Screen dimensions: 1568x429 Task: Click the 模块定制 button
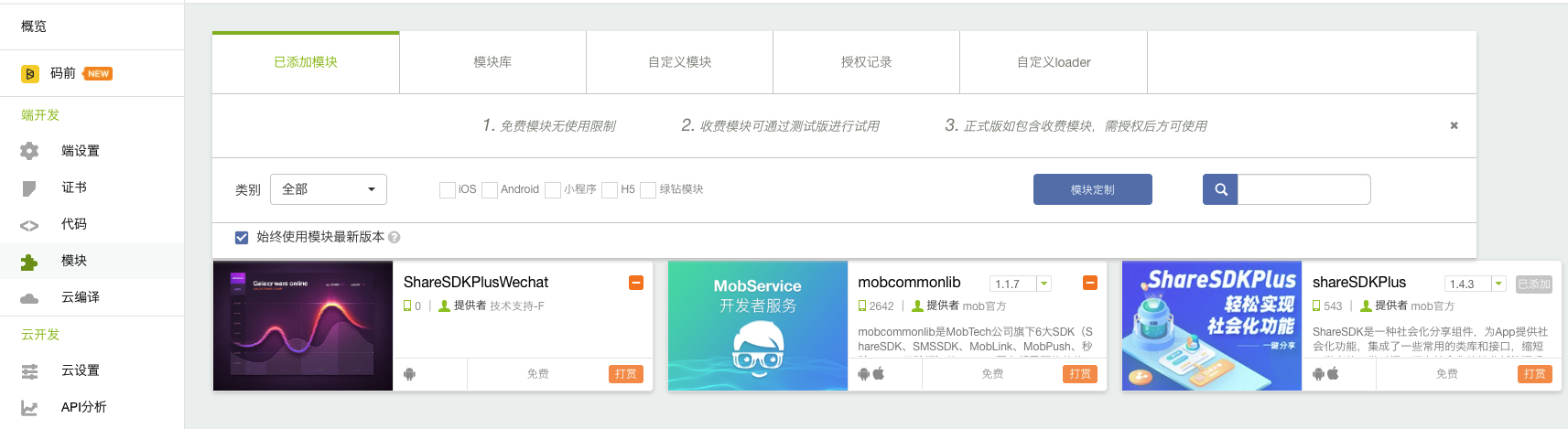tap(1093, 189)
